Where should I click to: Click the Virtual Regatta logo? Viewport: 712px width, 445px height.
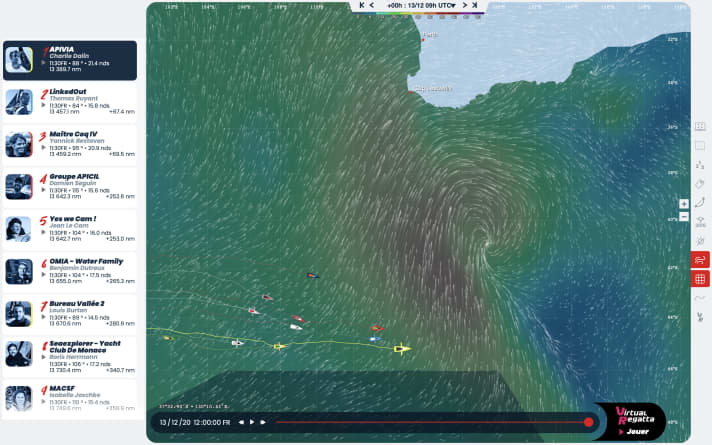coord(634,415)
